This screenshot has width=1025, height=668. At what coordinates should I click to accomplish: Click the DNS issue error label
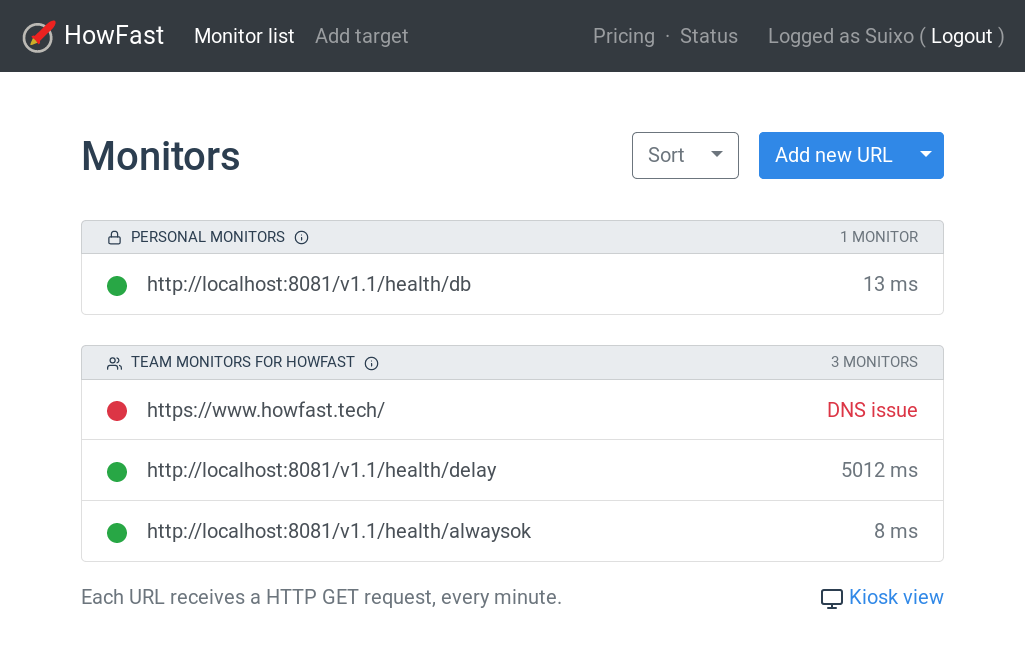(x=872, y=411)
